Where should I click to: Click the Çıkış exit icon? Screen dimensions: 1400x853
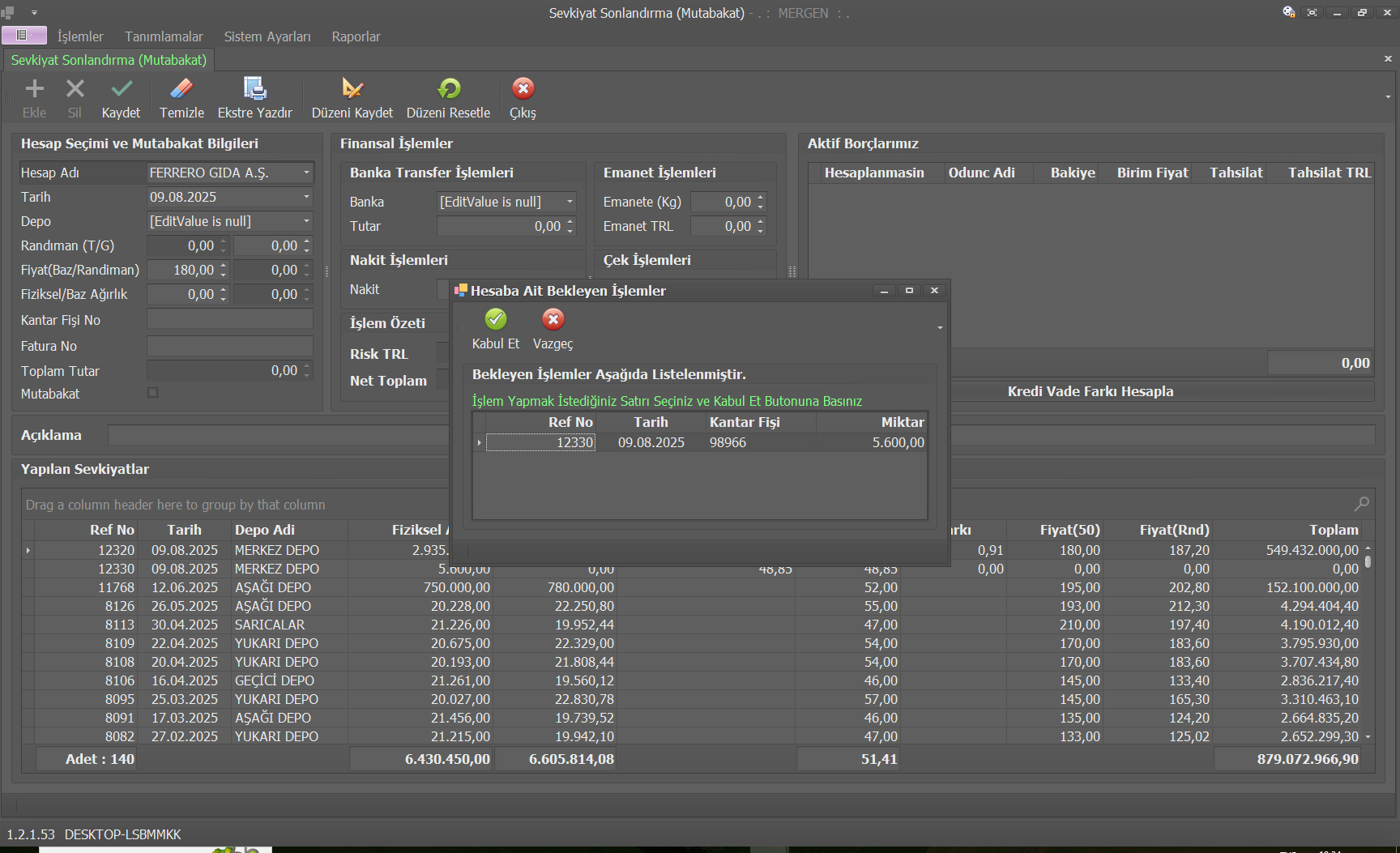pos(523,89)
